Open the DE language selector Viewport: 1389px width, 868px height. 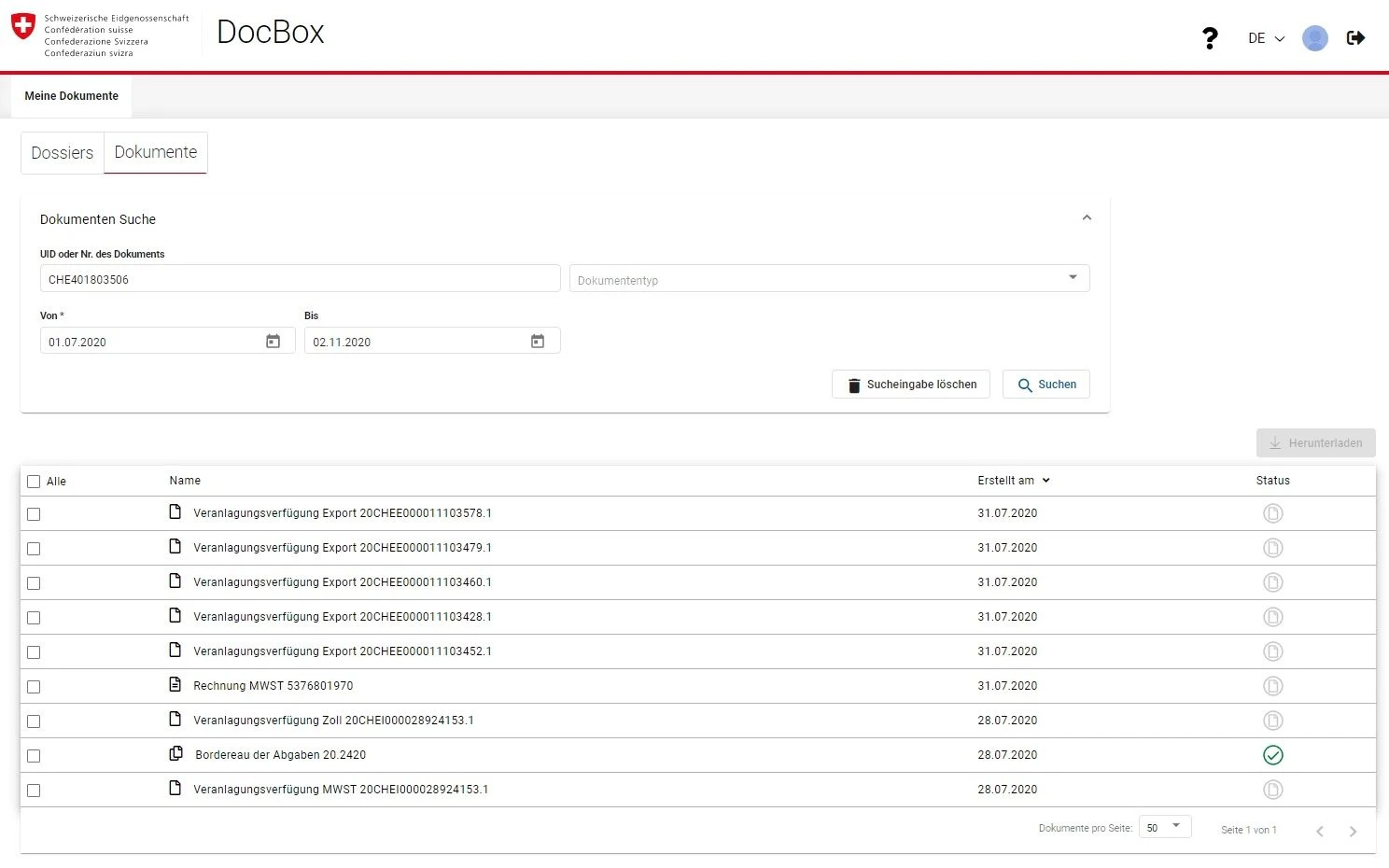(x=1266, y=38)
